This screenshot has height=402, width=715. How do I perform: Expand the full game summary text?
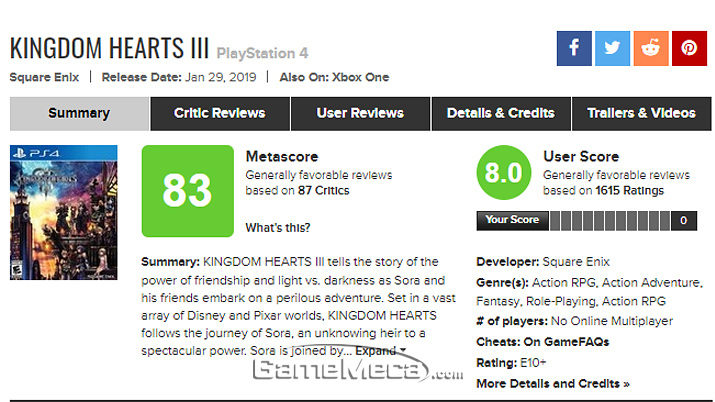click(x=379, y=351)
